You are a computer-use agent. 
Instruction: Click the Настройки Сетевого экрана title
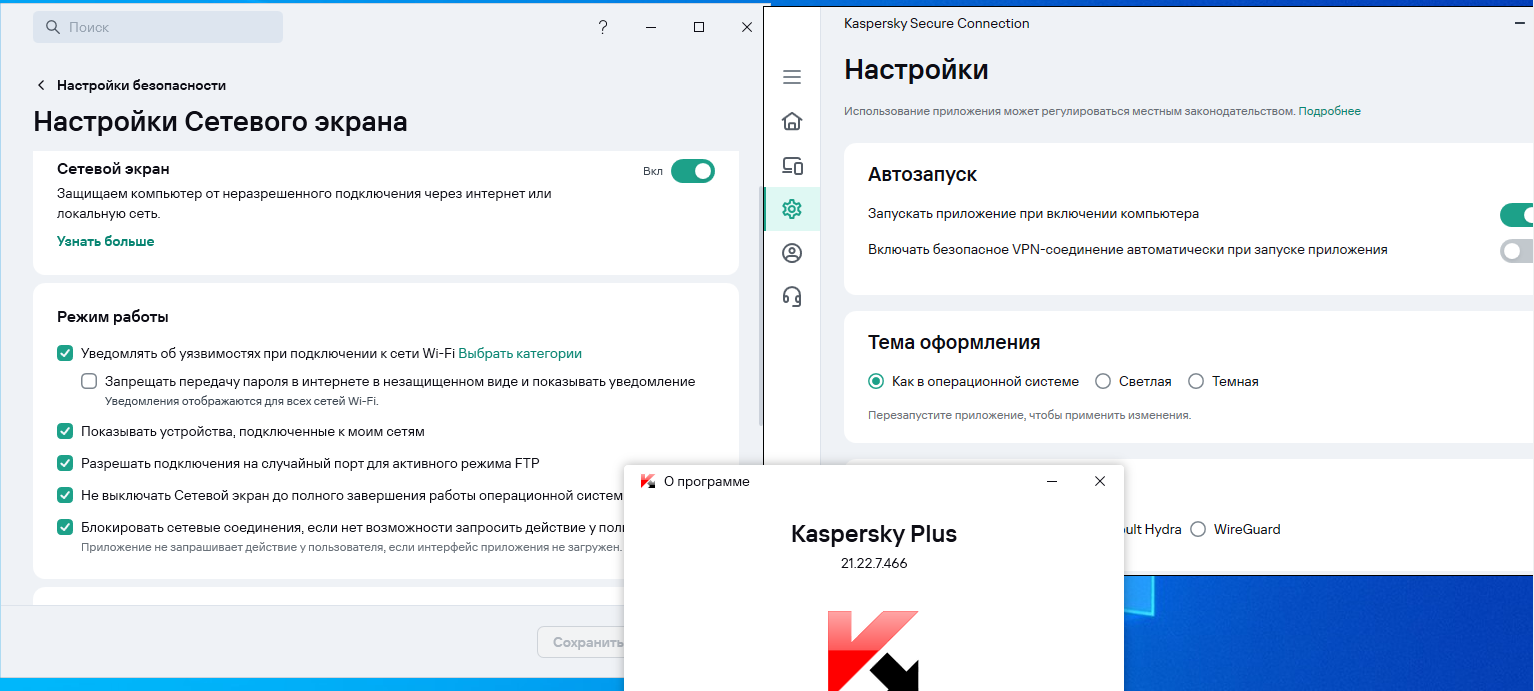tap(220, 122)
